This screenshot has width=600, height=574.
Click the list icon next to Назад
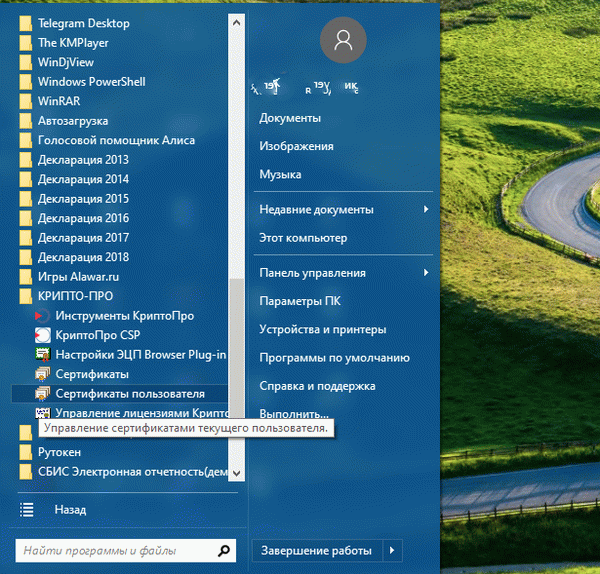click(x=26, y=510)
